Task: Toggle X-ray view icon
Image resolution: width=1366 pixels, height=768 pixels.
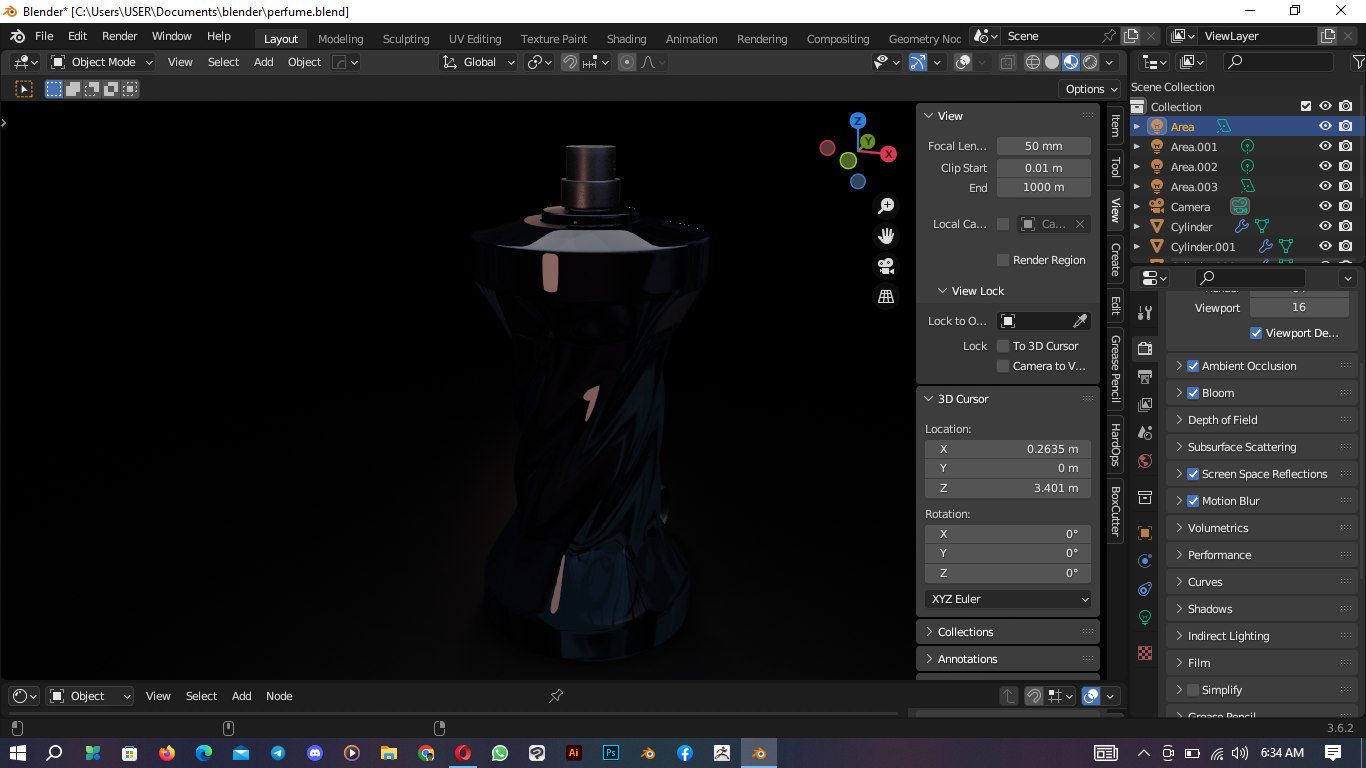Action: [x=1007, y=62]
